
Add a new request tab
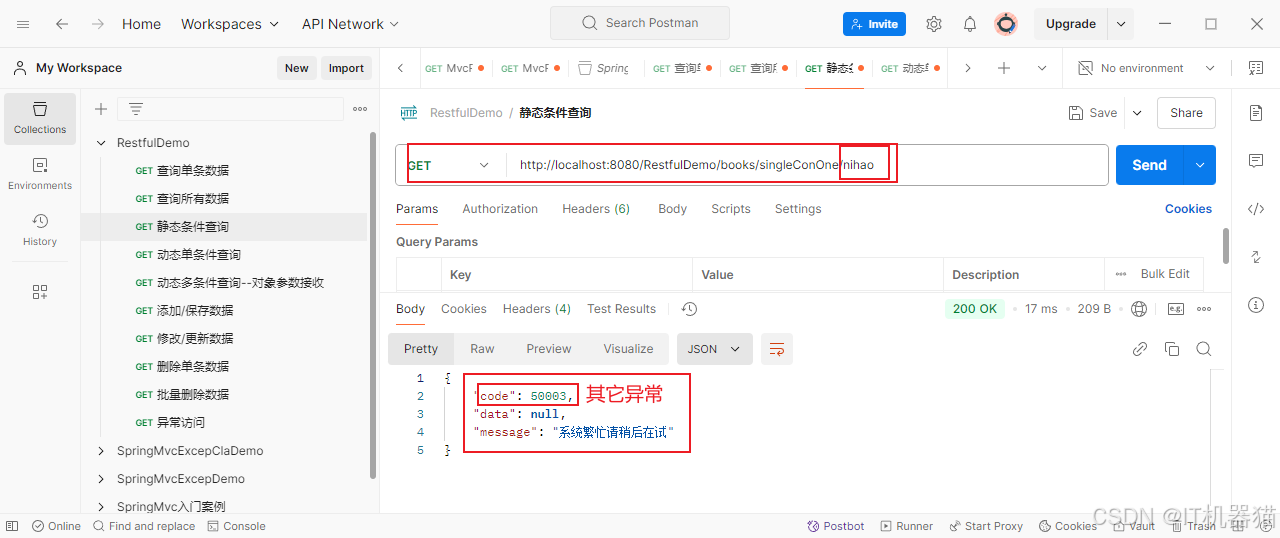point(1004,68)
